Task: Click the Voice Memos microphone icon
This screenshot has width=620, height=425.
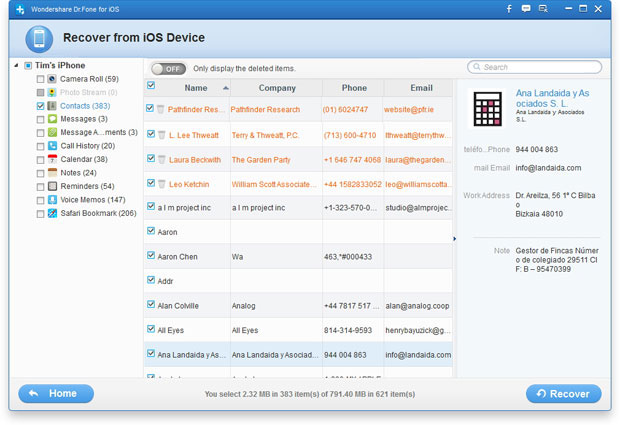Action: 52,200
